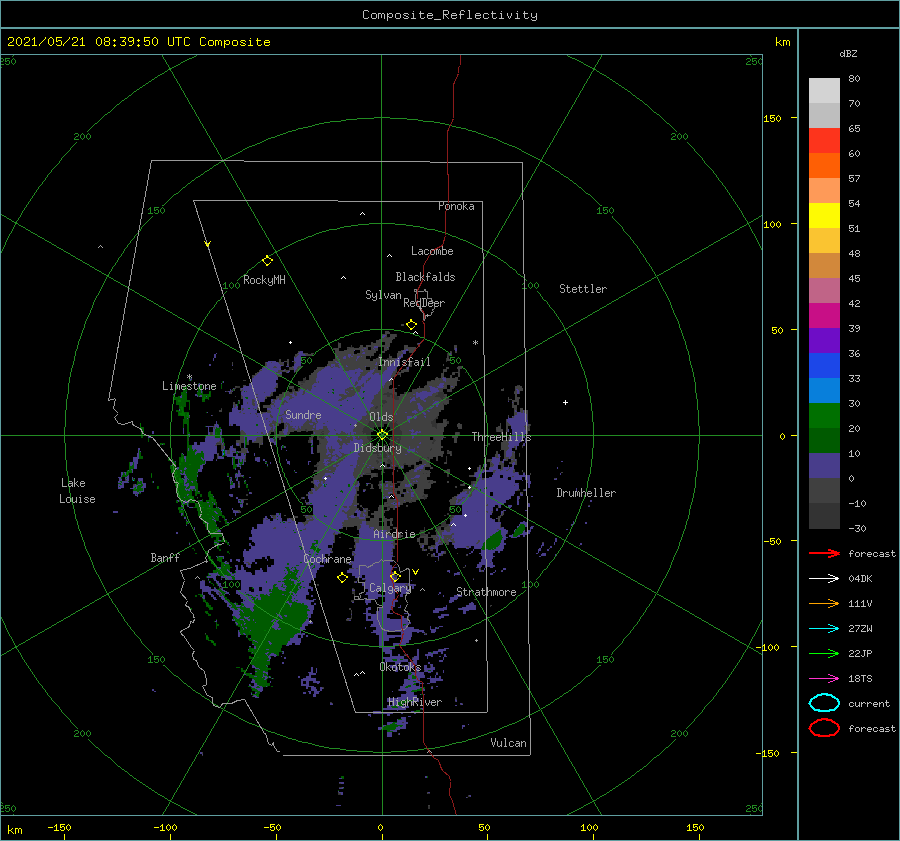Click the green 22JP arrow in legend
900x841 pixels.
point(824,653)
